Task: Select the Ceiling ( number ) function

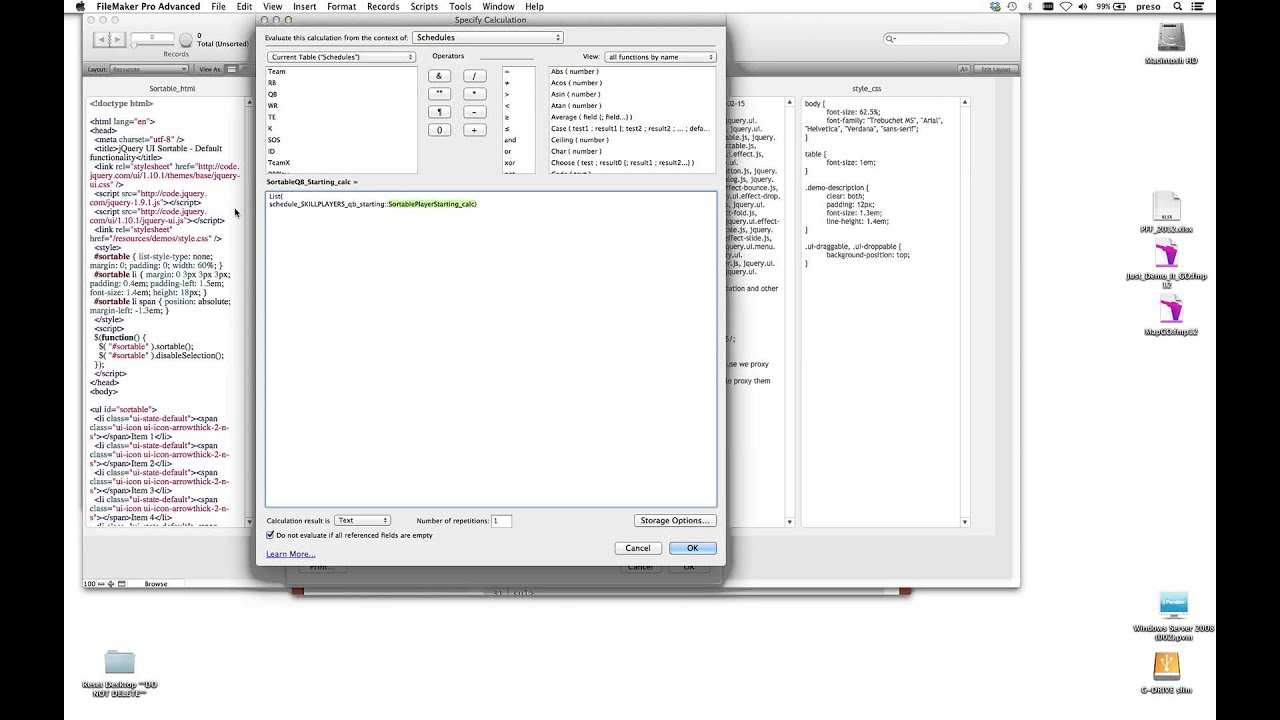Action: tap(632, 140)
